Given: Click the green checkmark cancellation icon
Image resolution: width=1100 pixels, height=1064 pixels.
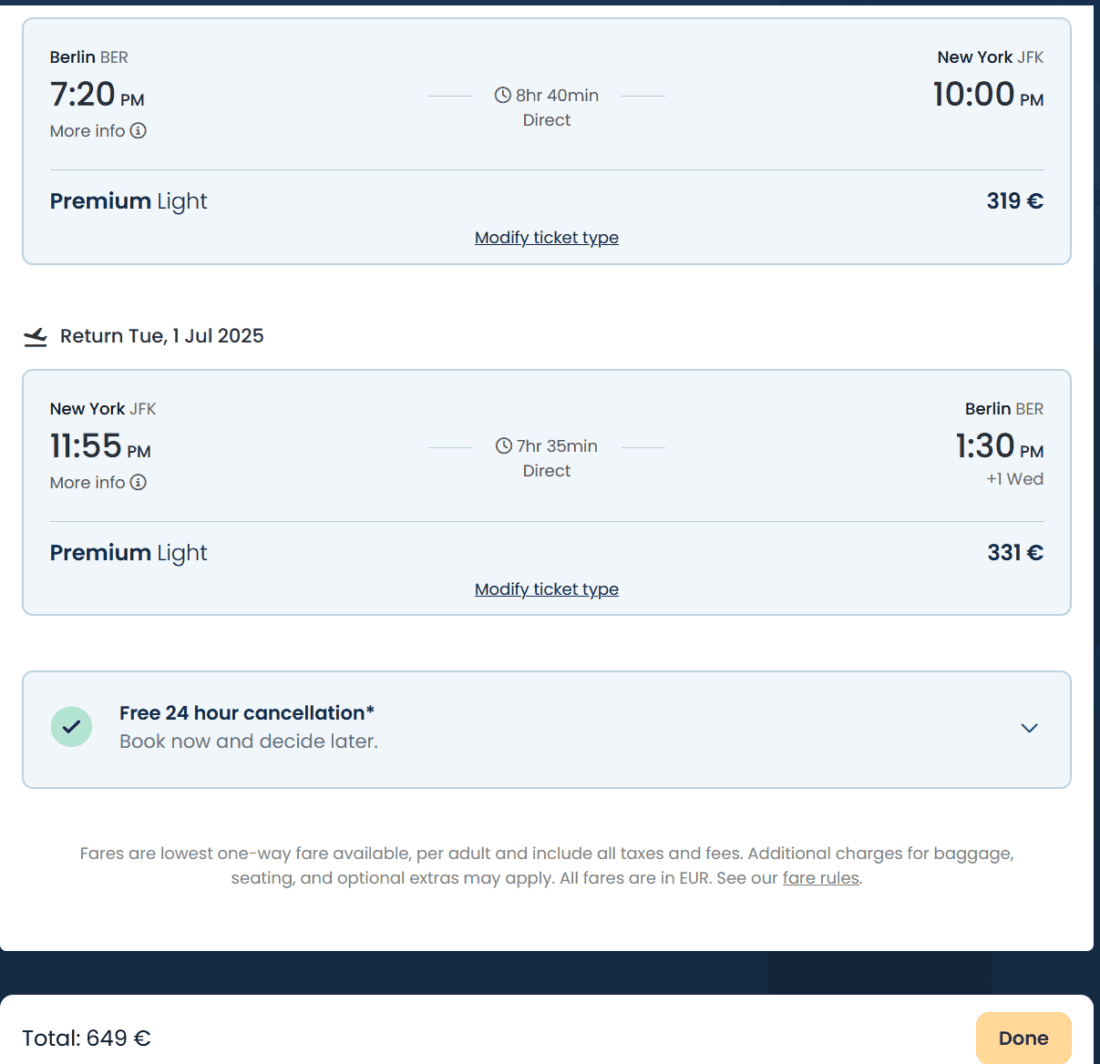Looking at the screenshot, I should [x=71, y=727].
